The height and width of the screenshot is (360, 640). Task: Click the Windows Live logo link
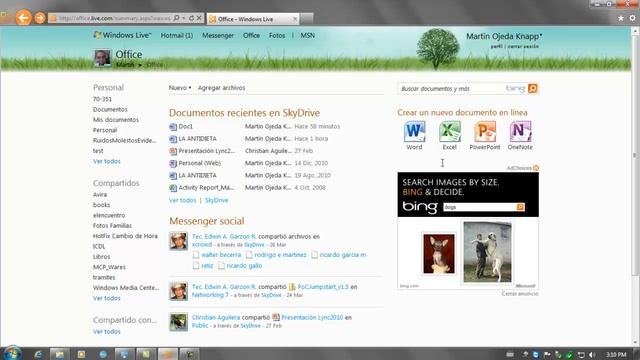(x=122, y=35)
